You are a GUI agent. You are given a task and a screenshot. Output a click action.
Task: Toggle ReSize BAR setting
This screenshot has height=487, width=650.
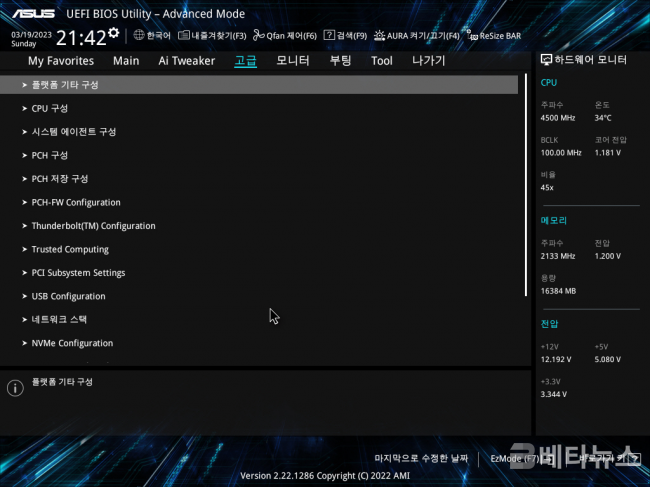coord(500,36)
